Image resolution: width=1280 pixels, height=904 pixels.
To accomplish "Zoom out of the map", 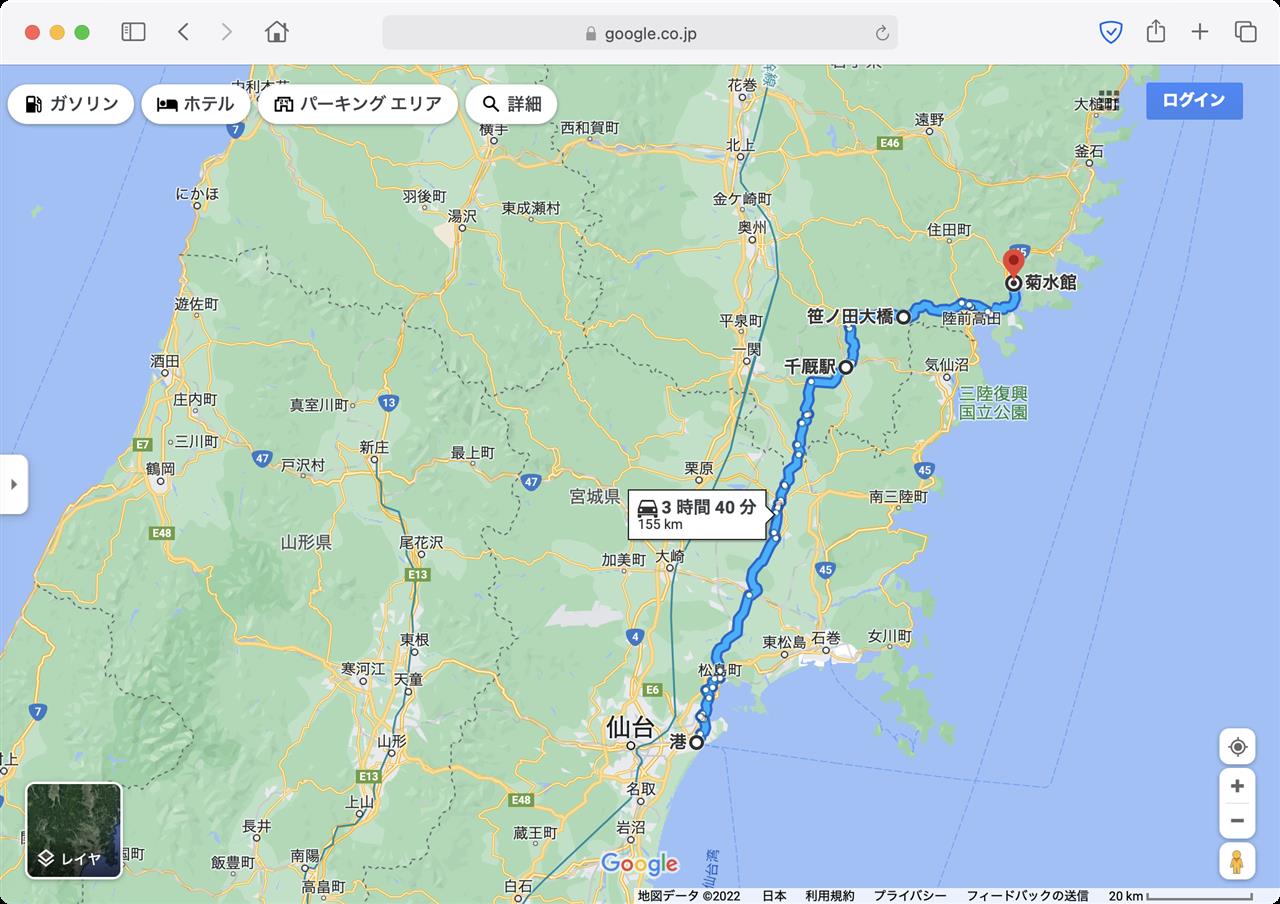I will (x=1237, y=821).
